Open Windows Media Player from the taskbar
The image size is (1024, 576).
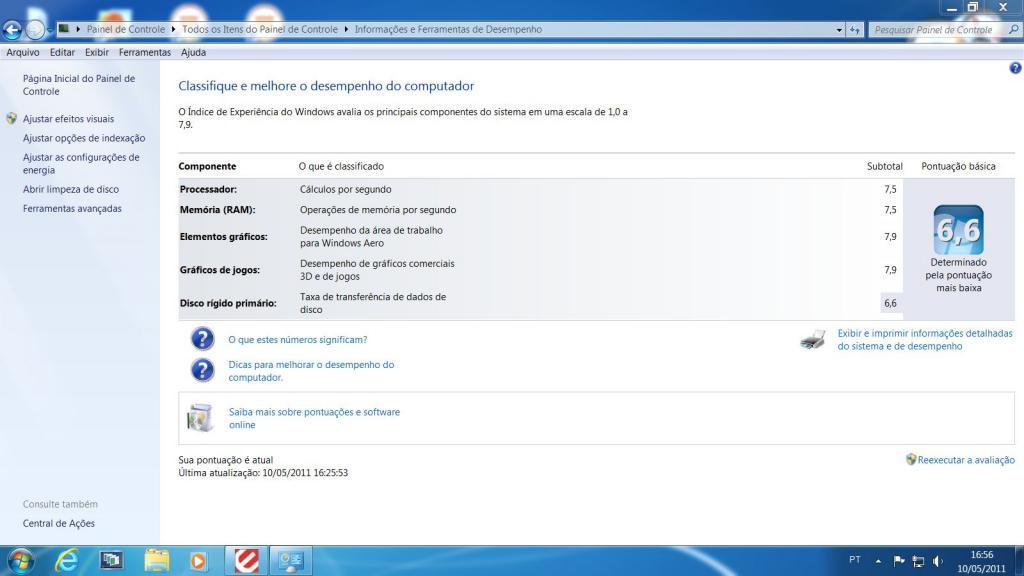[x=199, y=561]
